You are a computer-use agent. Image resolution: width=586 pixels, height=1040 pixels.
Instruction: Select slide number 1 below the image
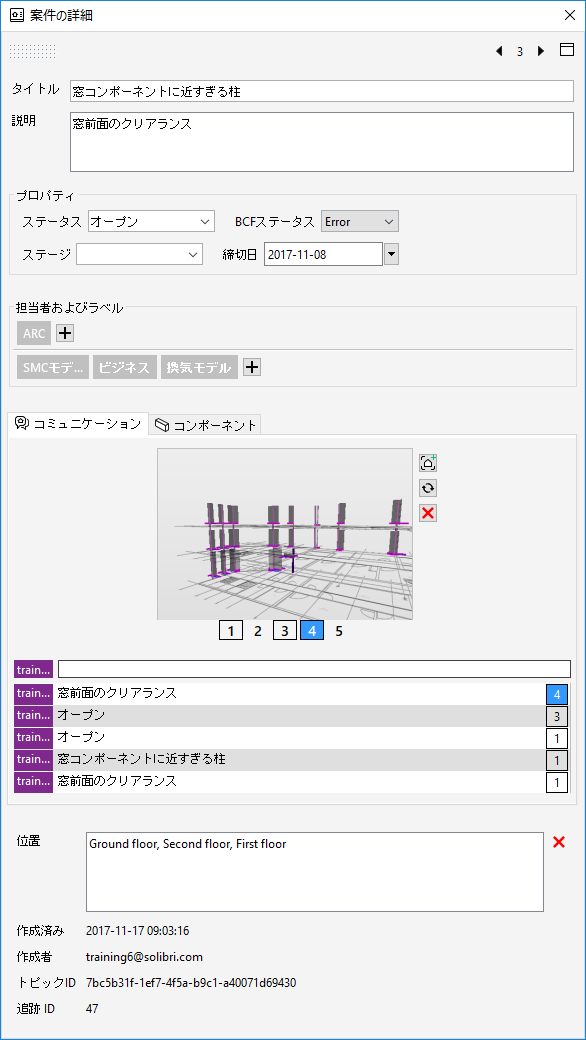[x=231, y=631]
